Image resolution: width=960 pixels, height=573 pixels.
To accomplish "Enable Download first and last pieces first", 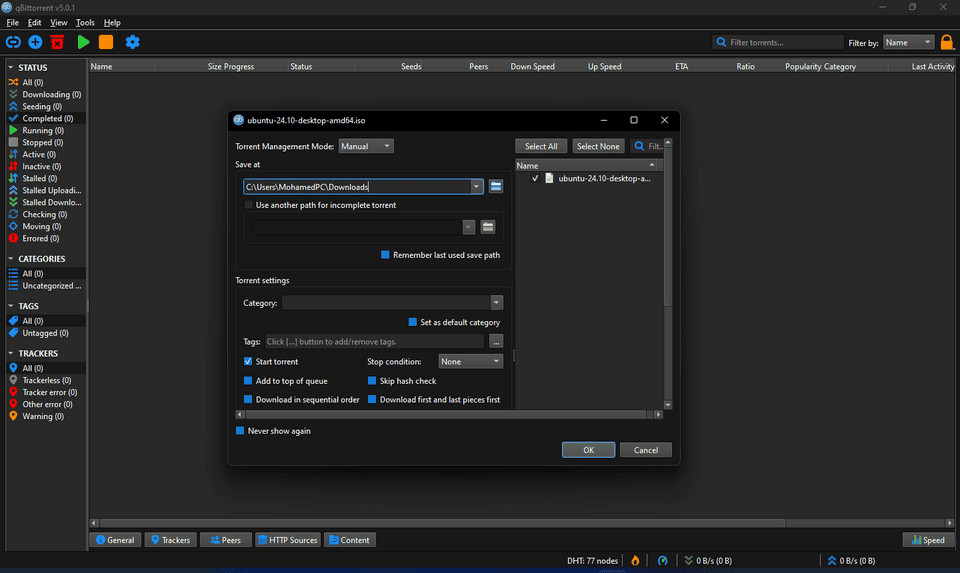I will coord(372,399).
